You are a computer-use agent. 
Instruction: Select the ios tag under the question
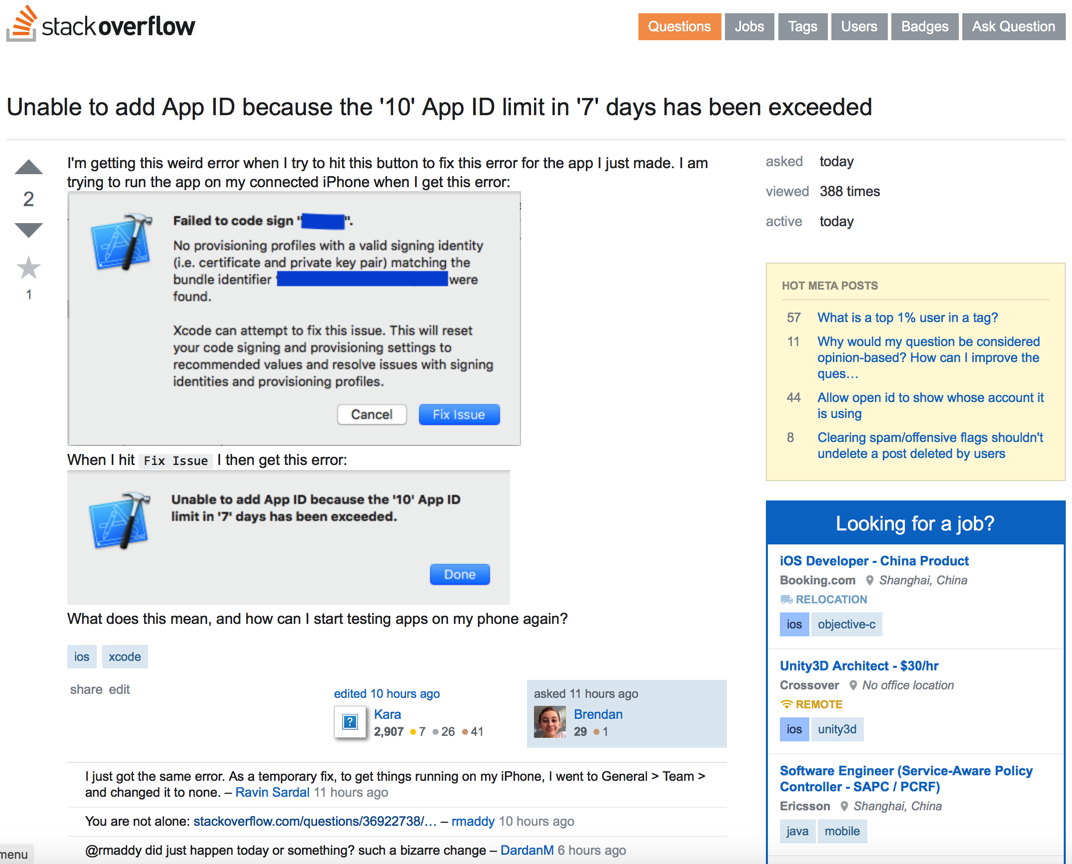pyautogui.click(x=82, y=656)
